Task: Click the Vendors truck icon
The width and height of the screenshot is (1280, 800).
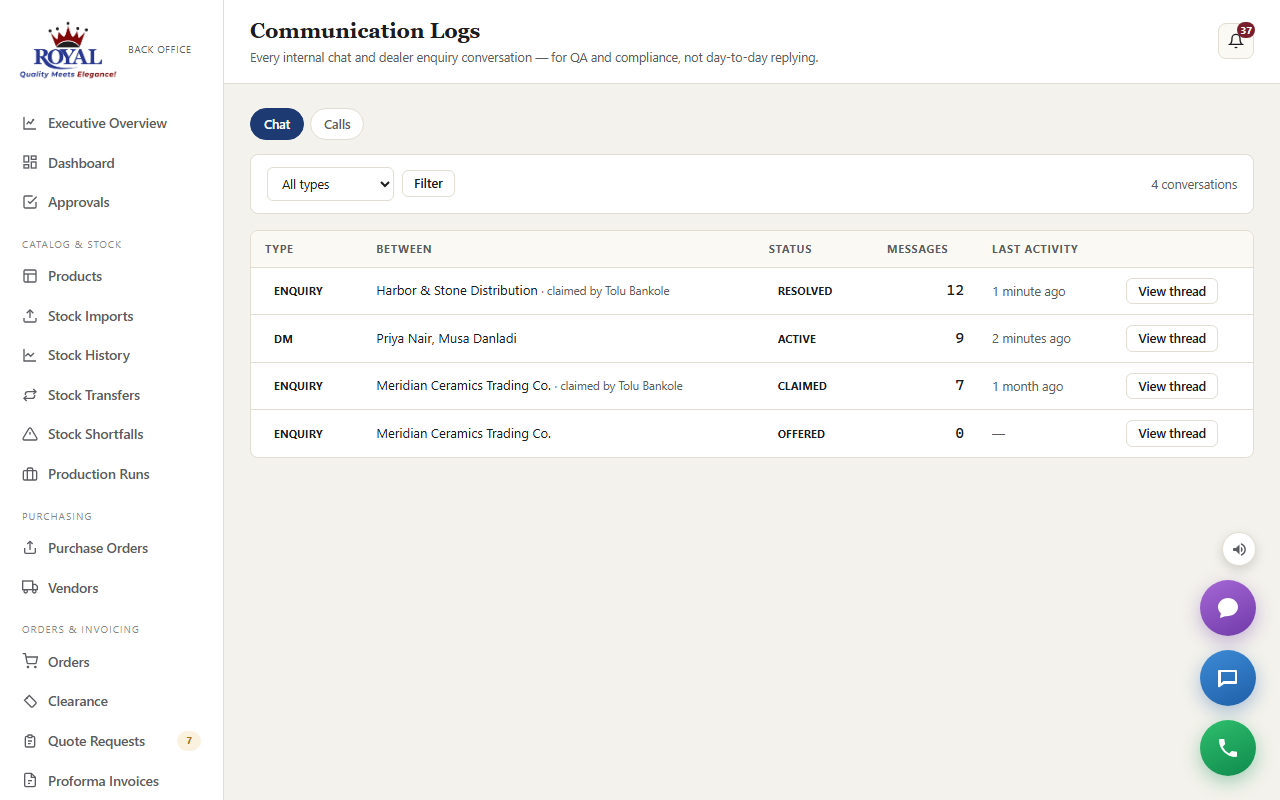Action: click(30, 588)
